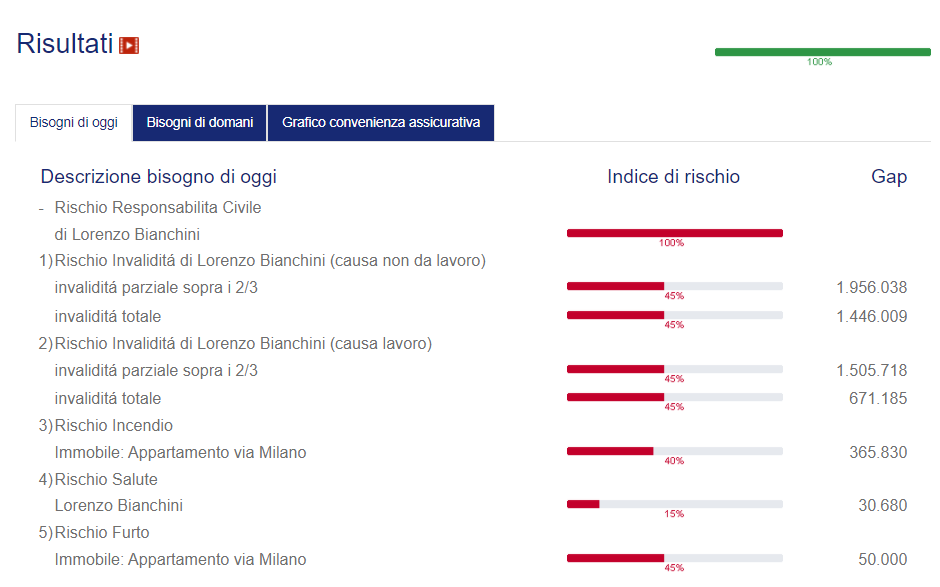Open the Bisogni di domani tab
Viewport: 940px width, 587px height.
(x=200, y=123)
